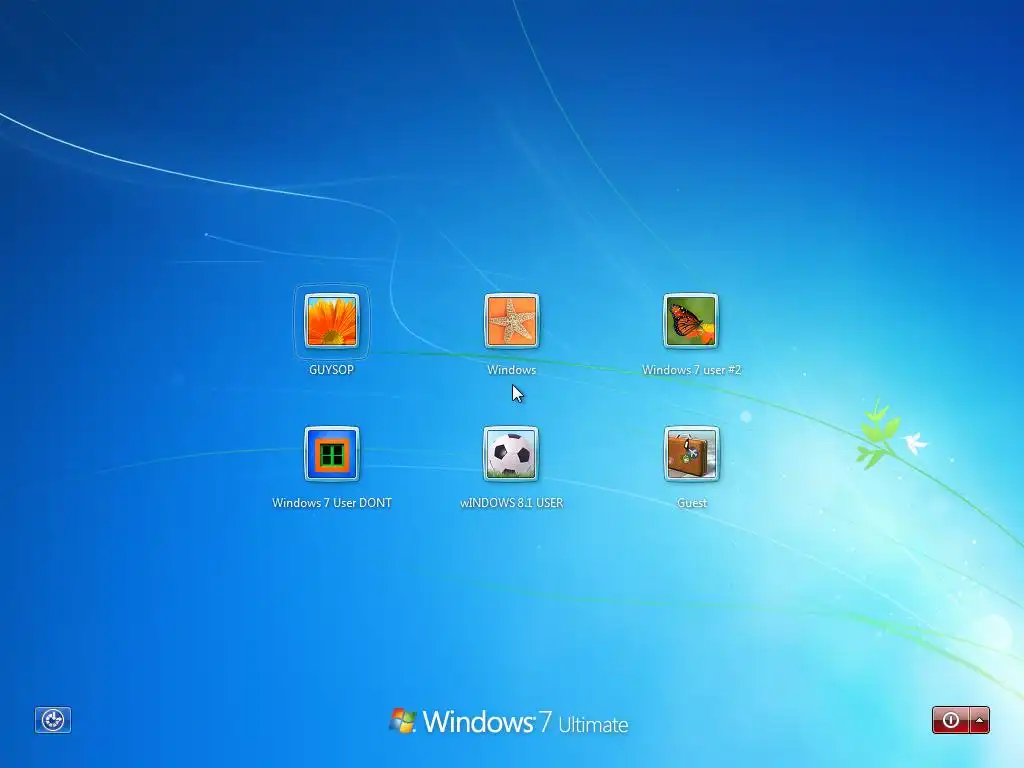The width and height of the screenshot is (1024, 768).
Task: Open the Ease of Access button
Action: coord(53,720)
